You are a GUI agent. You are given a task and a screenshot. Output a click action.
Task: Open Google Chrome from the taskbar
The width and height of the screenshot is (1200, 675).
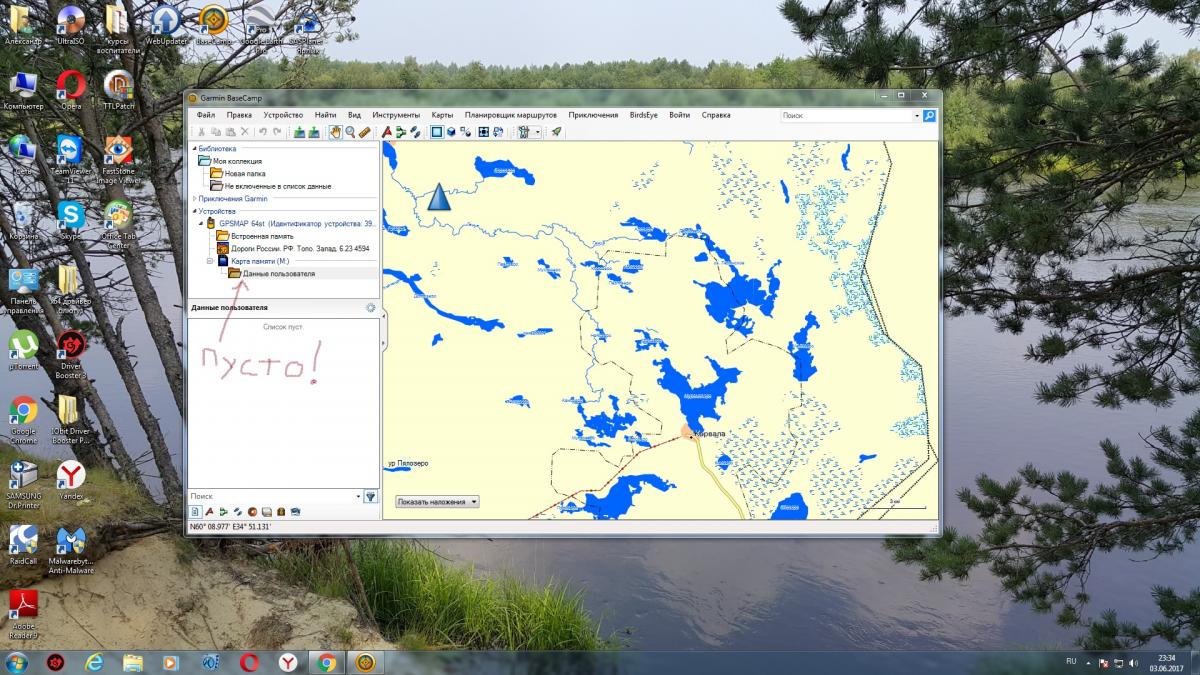(326, 662)
